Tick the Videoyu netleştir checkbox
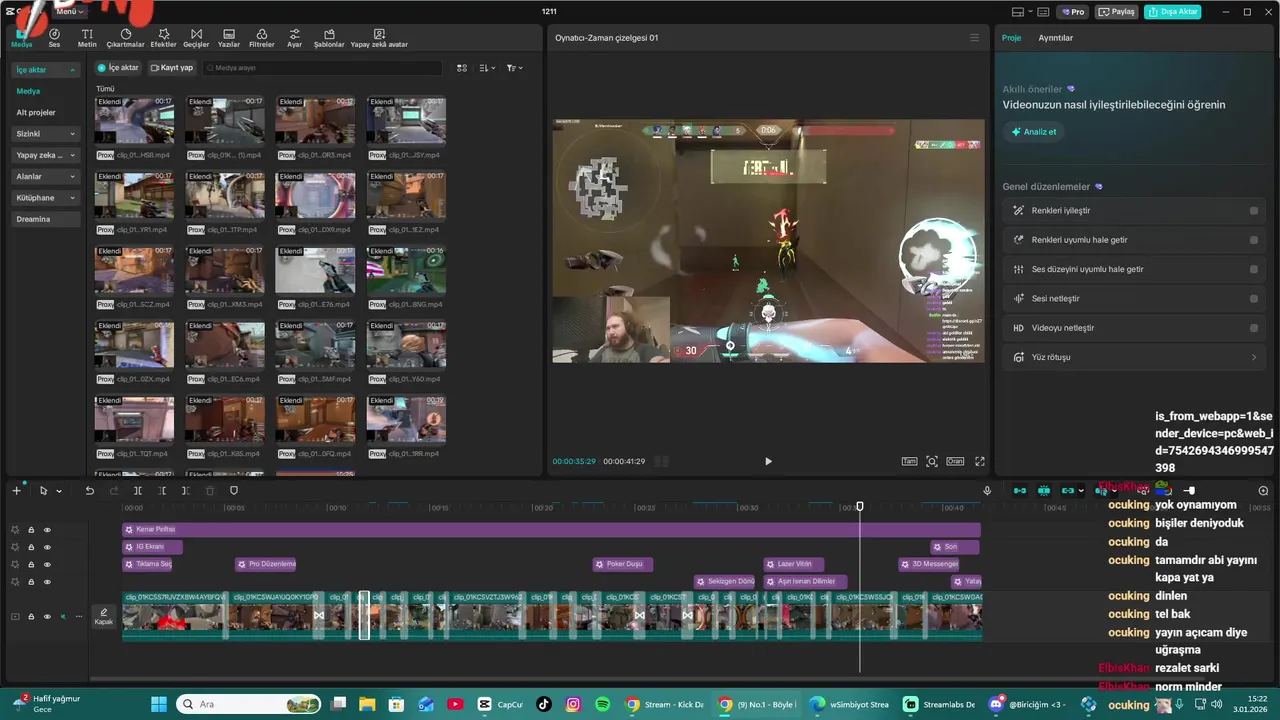Screen dimensions: 1280x720 coord(1254,328)
